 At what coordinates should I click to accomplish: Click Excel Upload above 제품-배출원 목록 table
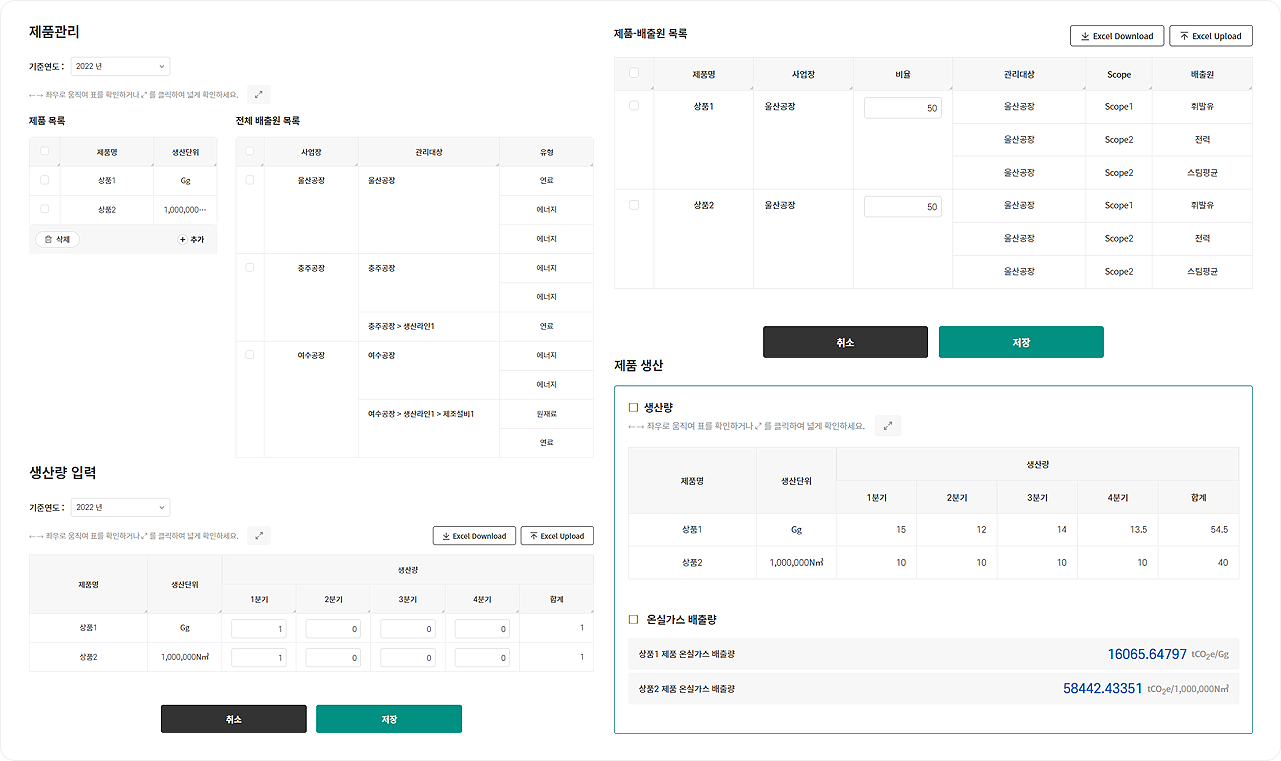tap(1211, 36)
